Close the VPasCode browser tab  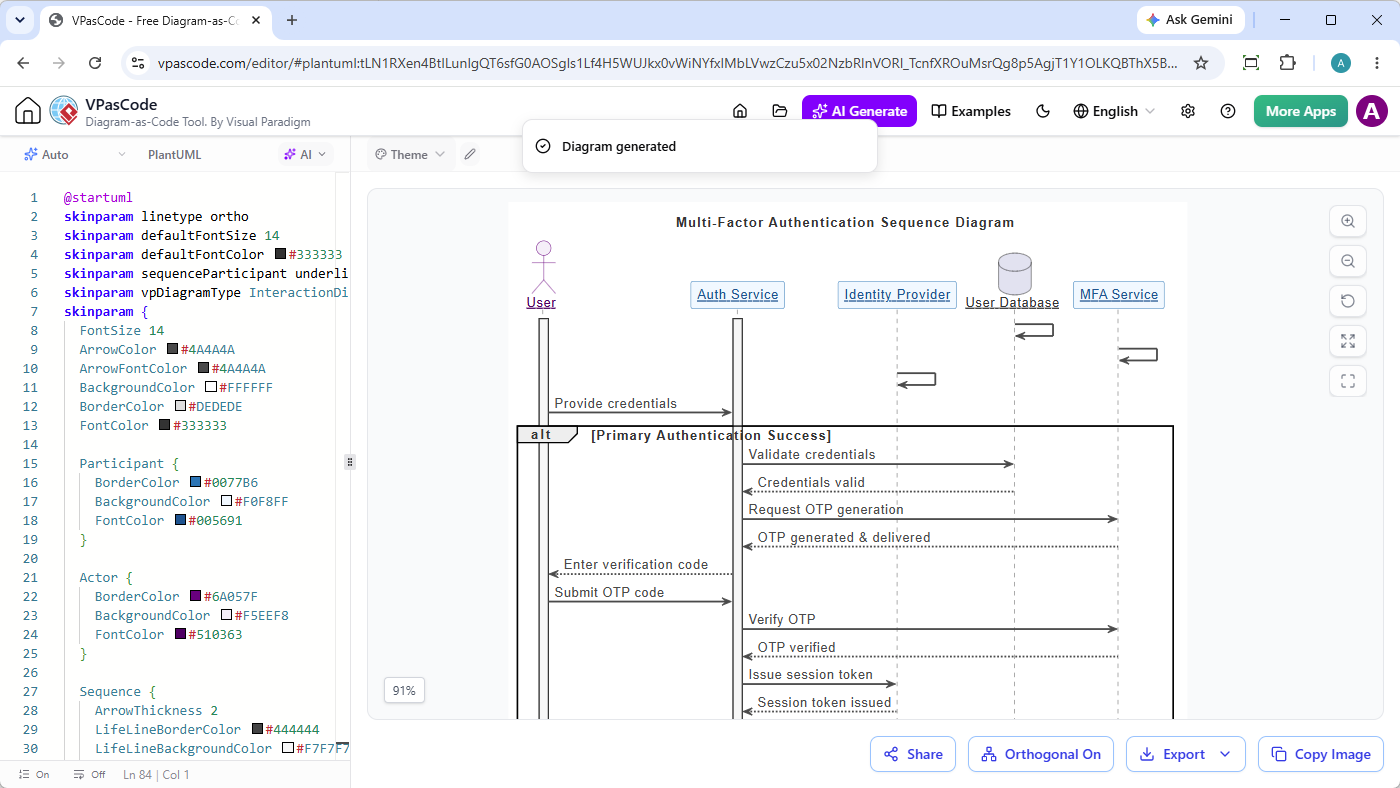[255, 20]
